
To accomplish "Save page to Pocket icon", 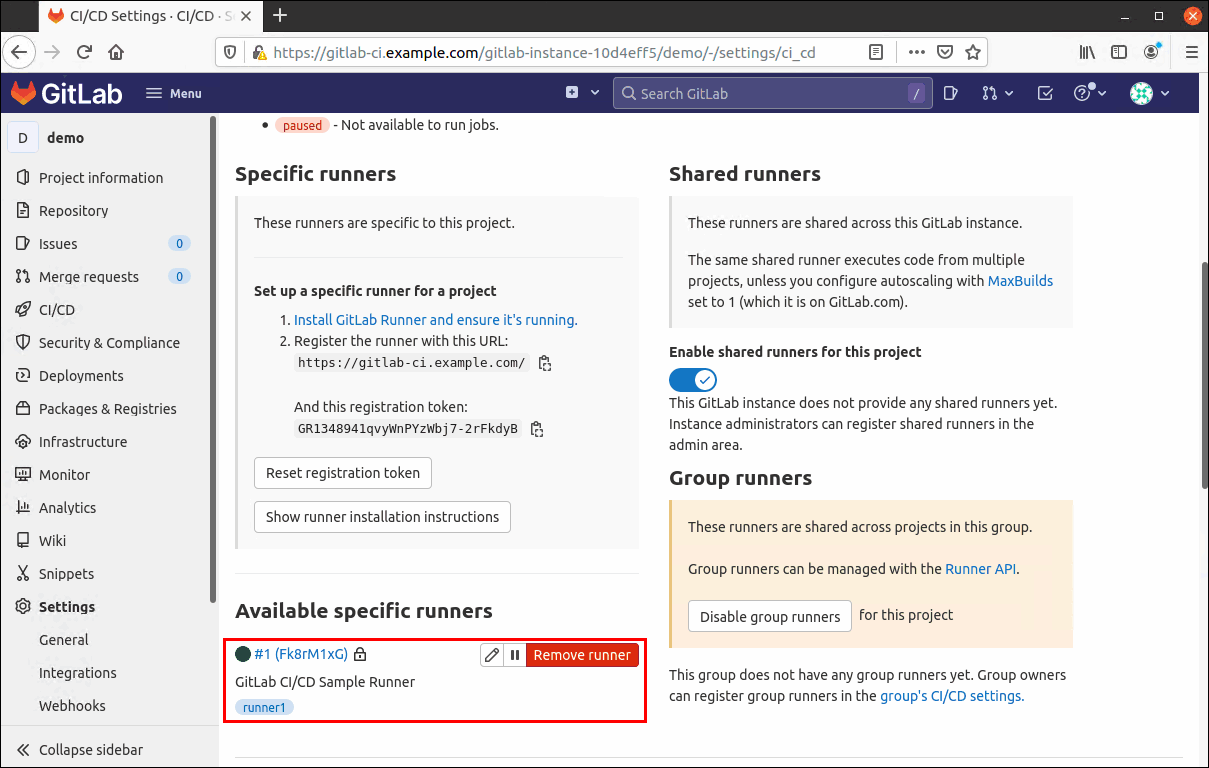I will click(x=944, y=52).
